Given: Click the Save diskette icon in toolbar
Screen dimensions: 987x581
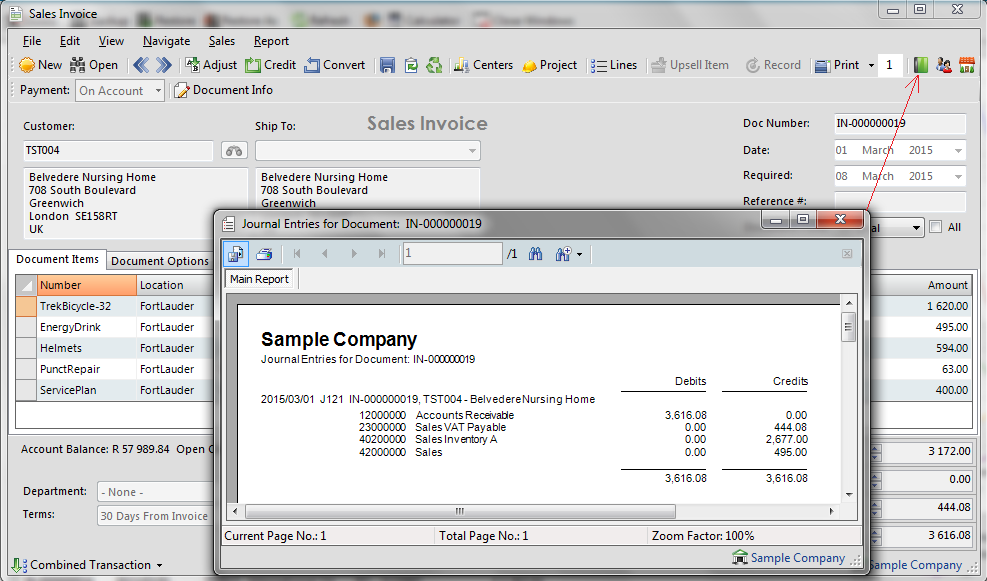Looking at the screenshot, I should pyautogui.click(x=387, y=65).
